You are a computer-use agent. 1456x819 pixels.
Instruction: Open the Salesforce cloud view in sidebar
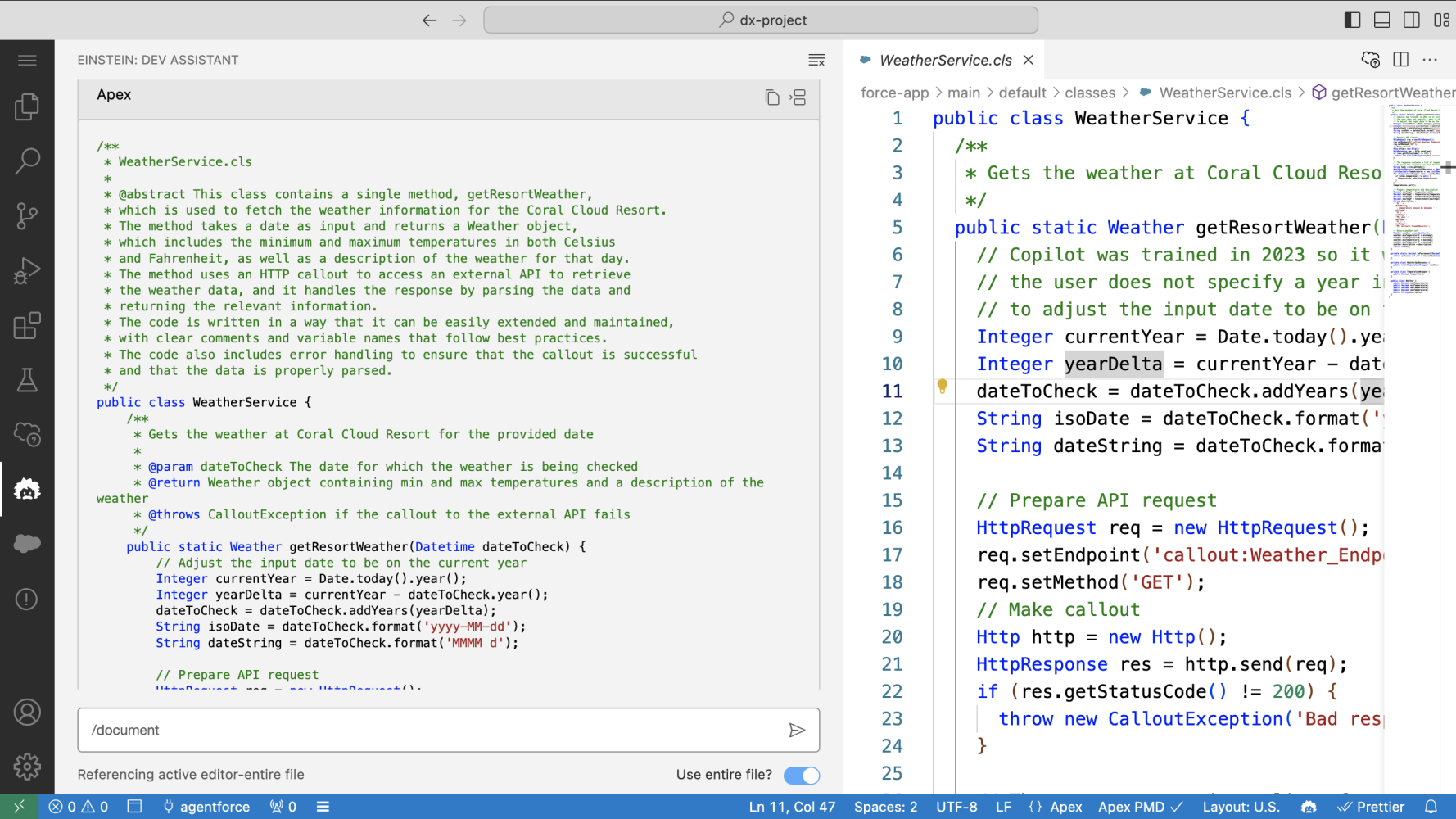pyautogui.click(x=27, y=543)
